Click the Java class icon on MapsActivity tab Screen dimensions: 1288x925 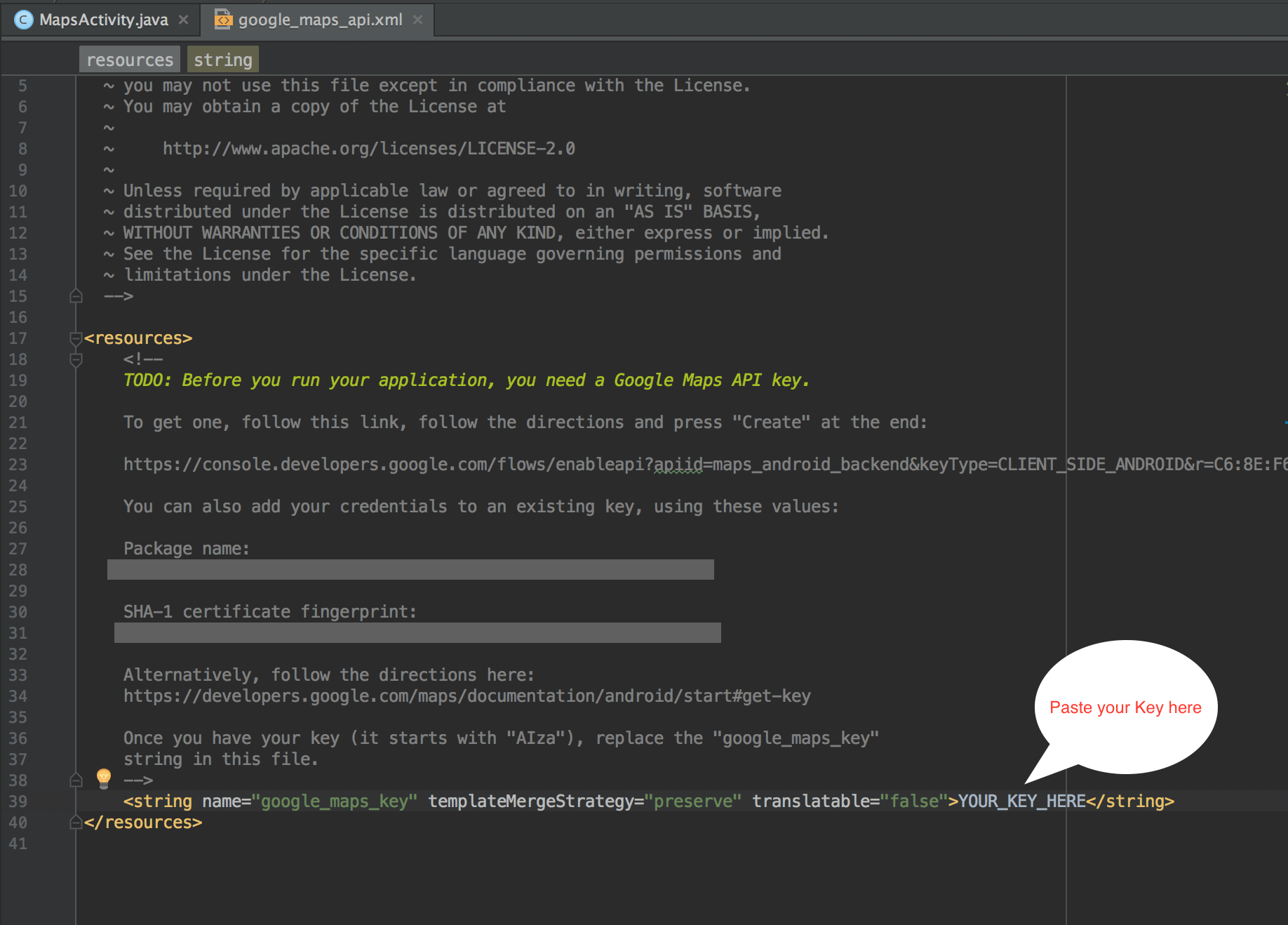point(23,20)
